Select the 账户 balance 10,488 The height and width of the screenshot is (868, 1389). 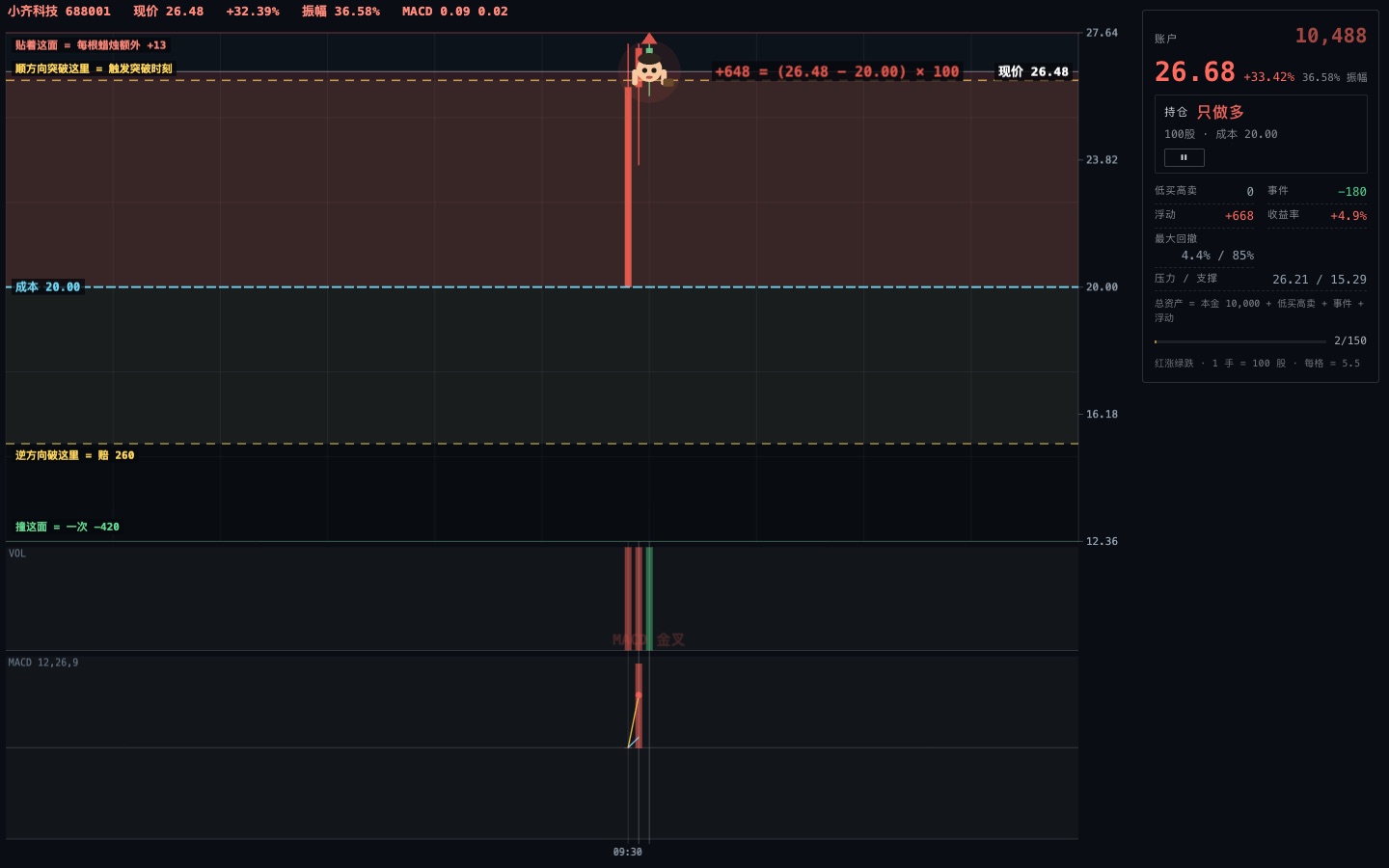[x=1330, y=36]
